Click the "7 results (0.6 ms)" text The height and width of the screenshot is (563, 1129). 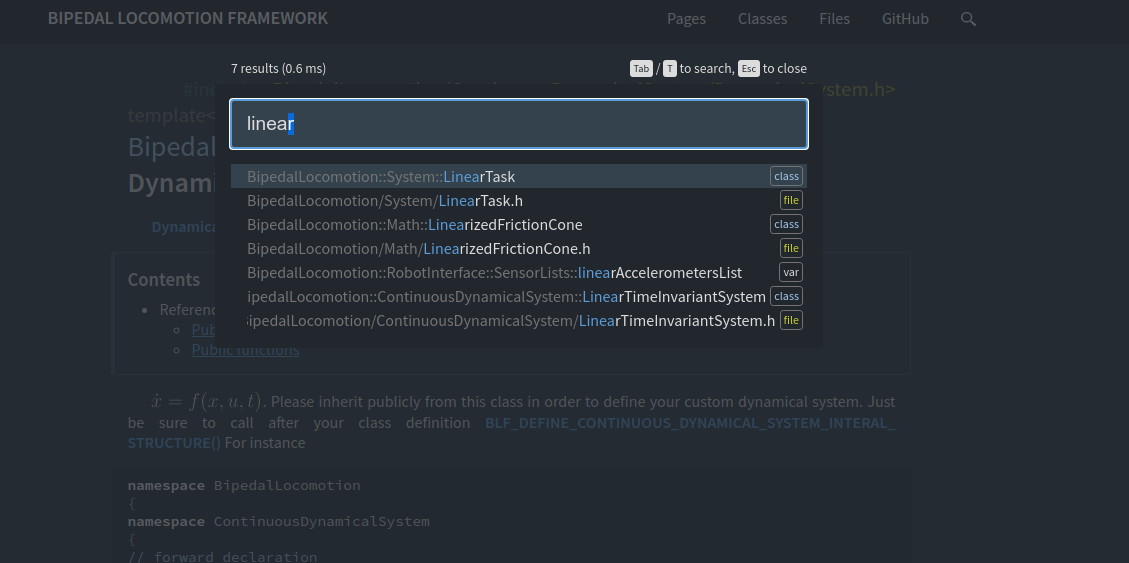(x=279, y=68)
